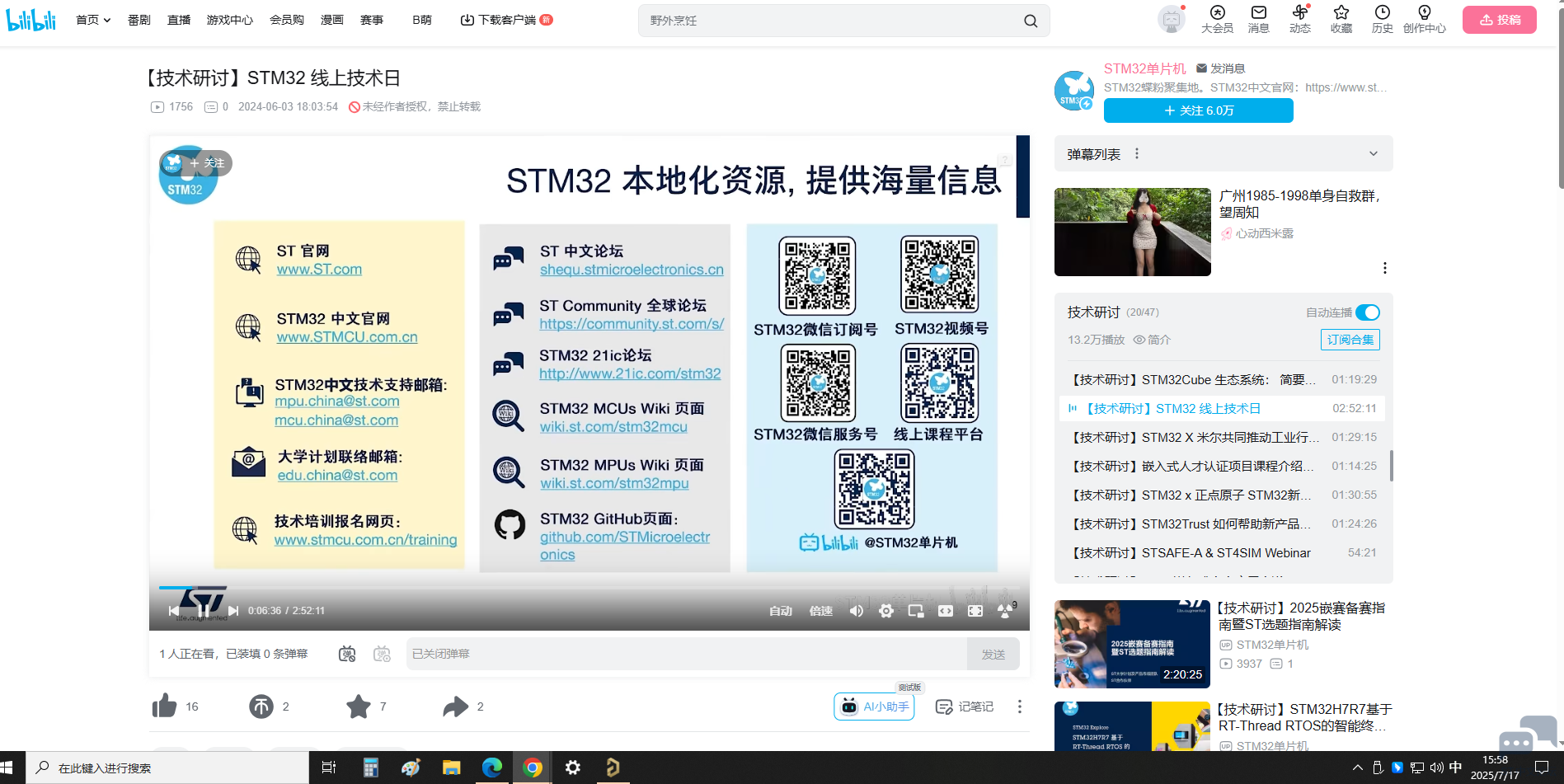Click 发消息 to message the uploader
The height and width of the screenshot is (784, 1564).
click(1221, 68)
